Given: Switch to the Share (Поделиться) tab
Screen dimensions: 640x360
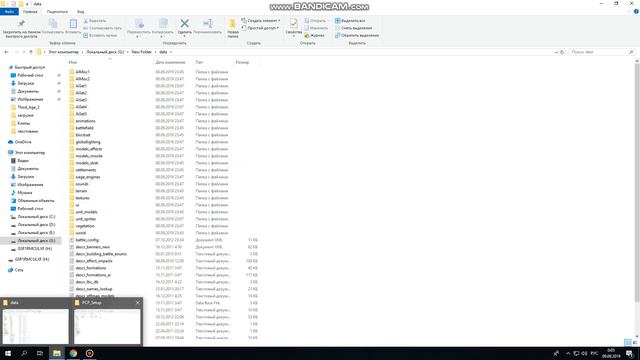Looking at the screenshot, I should point(57,11).
